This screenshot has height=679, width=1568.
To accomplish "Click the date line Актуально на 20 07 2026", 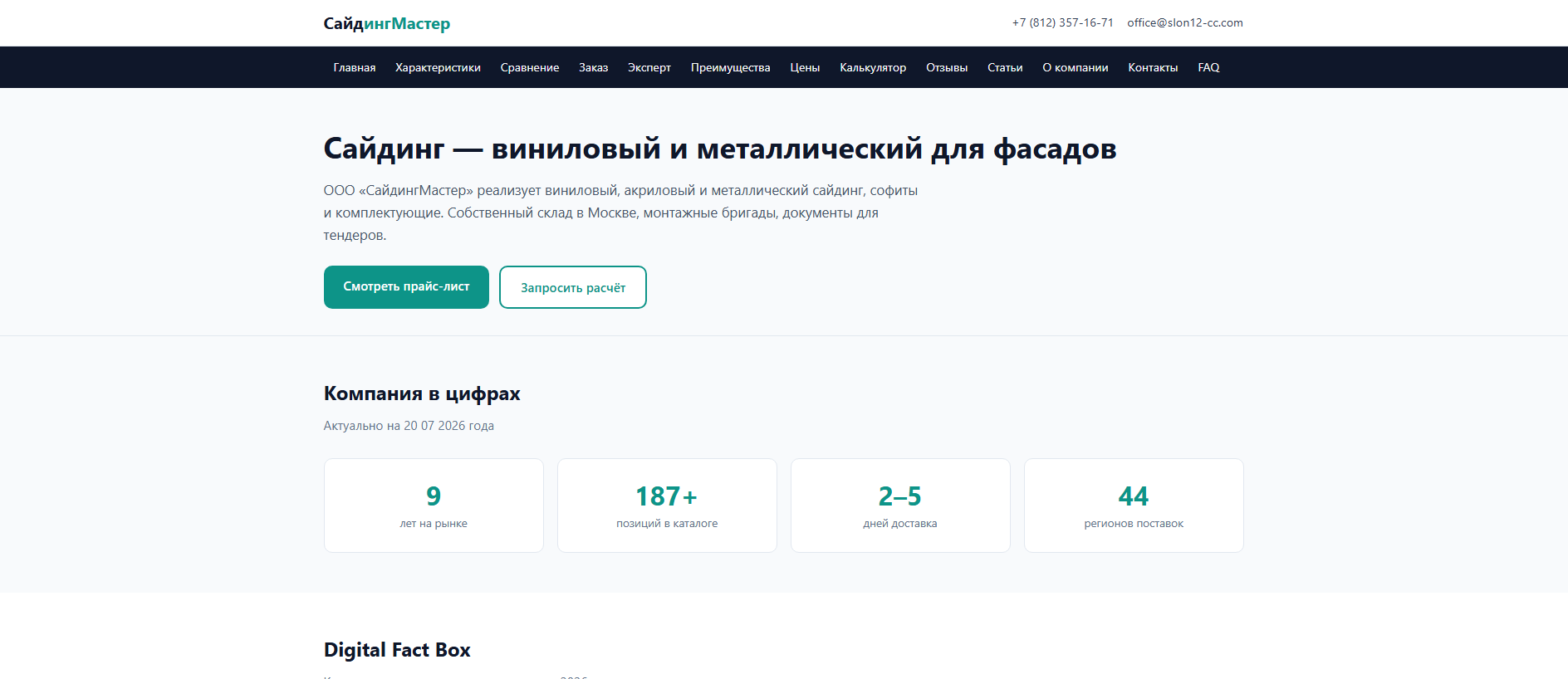I will pyautogui.click(x=409, y=426).
